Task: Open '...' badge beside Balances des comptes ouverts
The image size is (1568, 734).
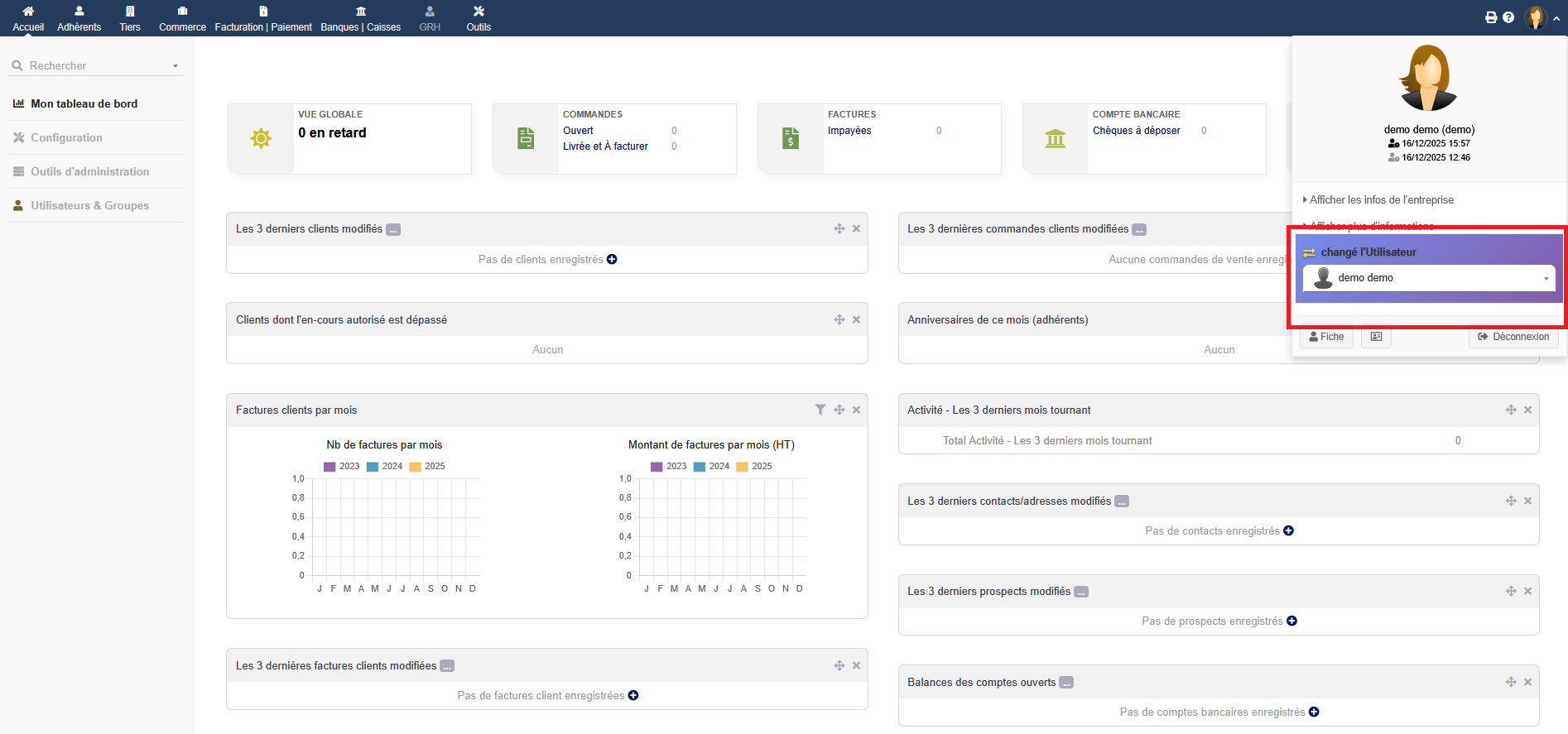Action: tap(1066, 683)
